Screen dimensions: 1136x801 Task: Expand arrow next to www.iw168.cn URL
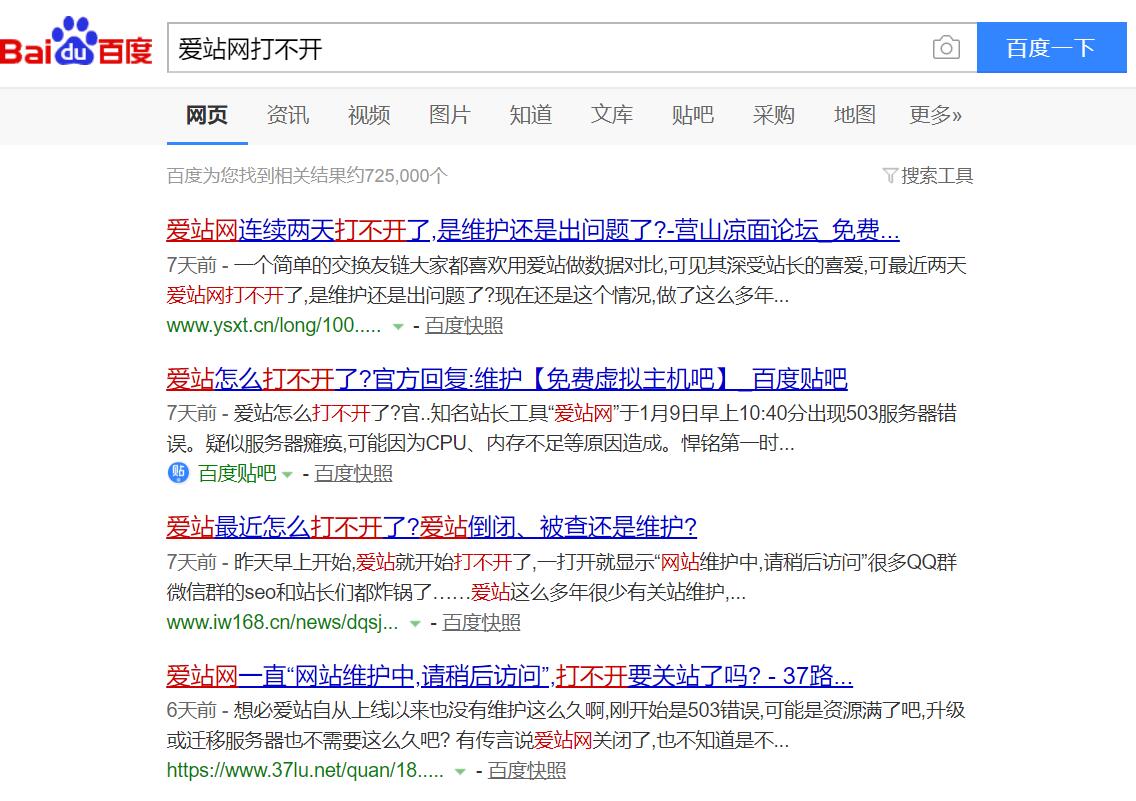coord(415,624)
